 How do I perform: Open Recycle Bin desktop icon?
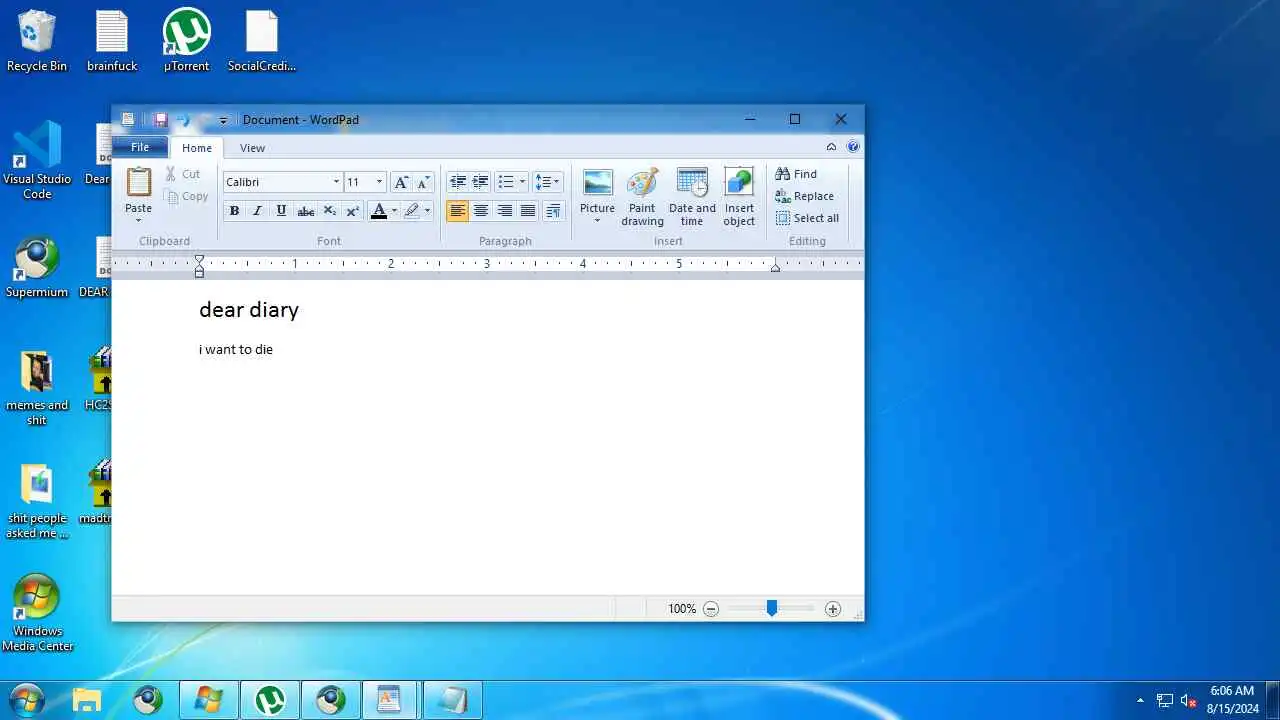click(x=37, y=41)
